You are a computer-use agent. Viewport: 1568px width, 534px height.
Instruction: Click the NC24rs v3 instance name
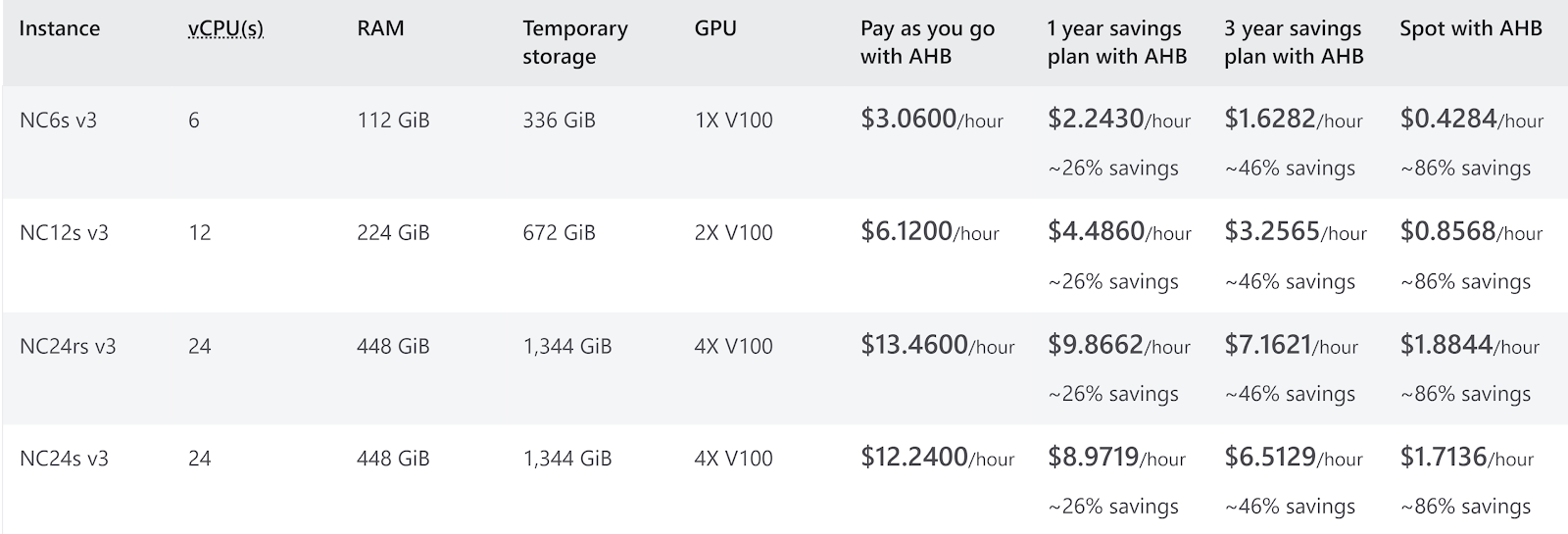pyautogui.click(x=68, y=346)
